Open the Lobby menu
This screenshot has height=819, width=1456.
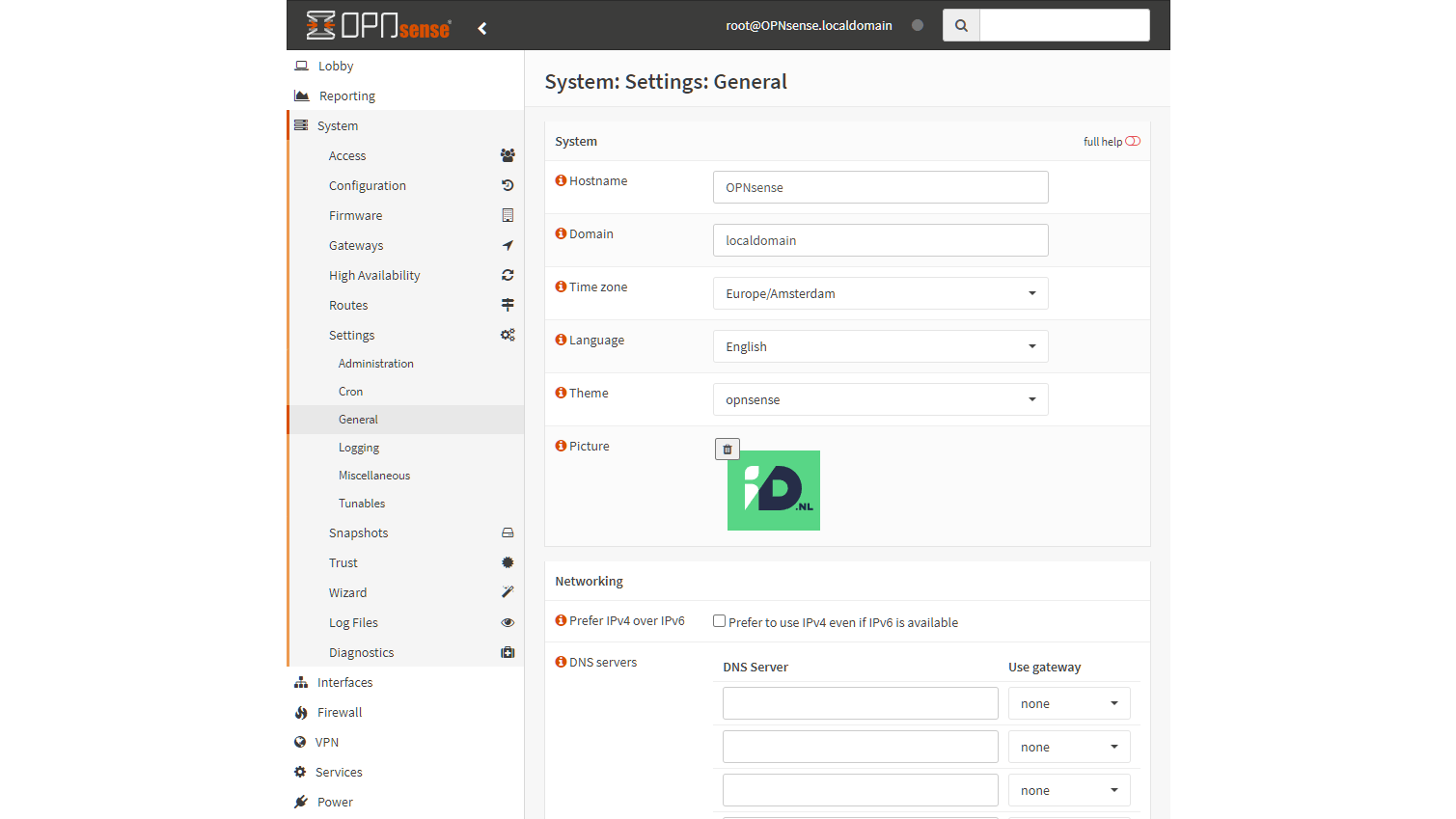point(405,66)
